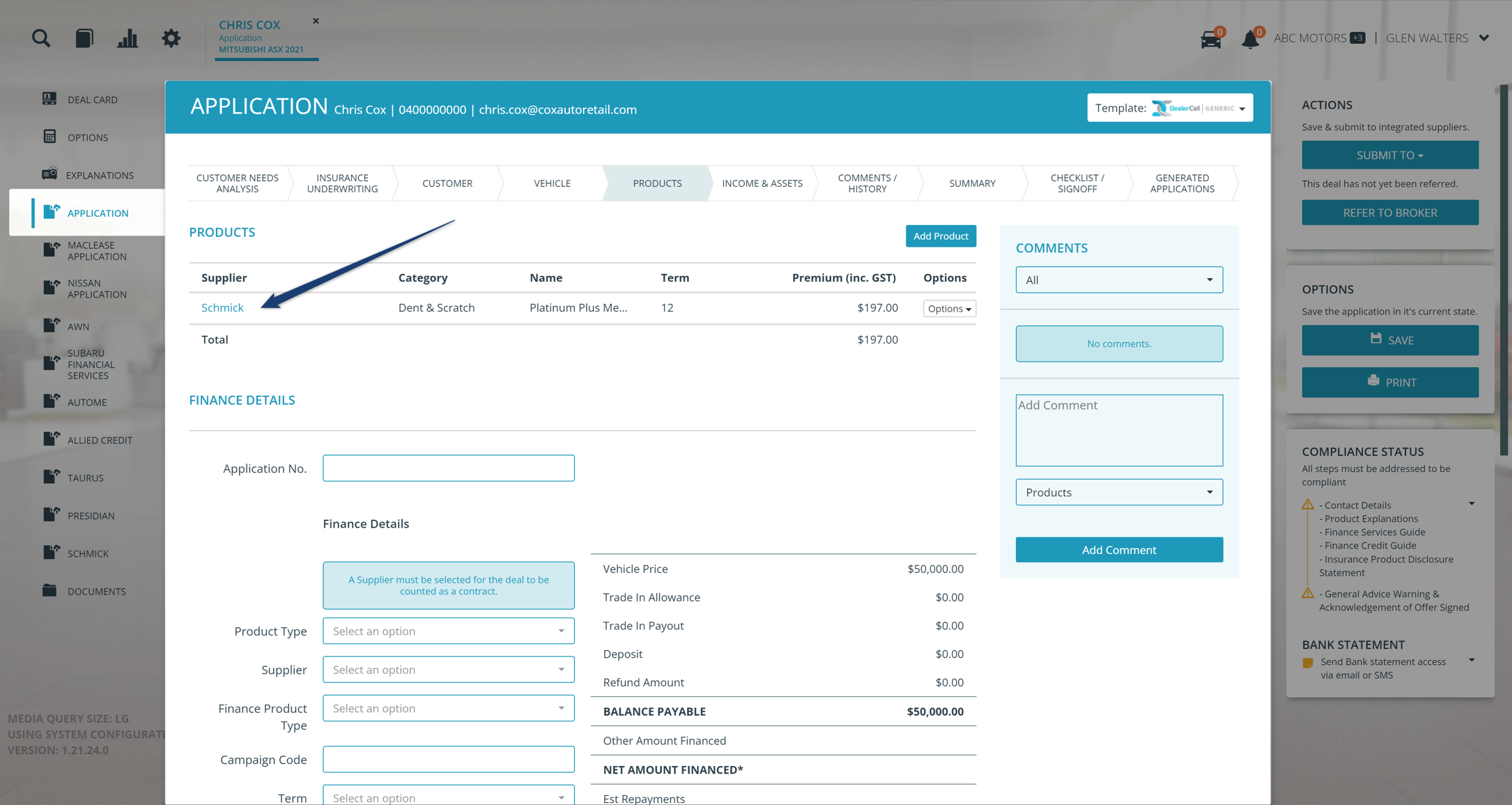The width and height of the screenshot is (1512, 805).
Task: Open the vehicle stock car icon
Action: 1211,39
